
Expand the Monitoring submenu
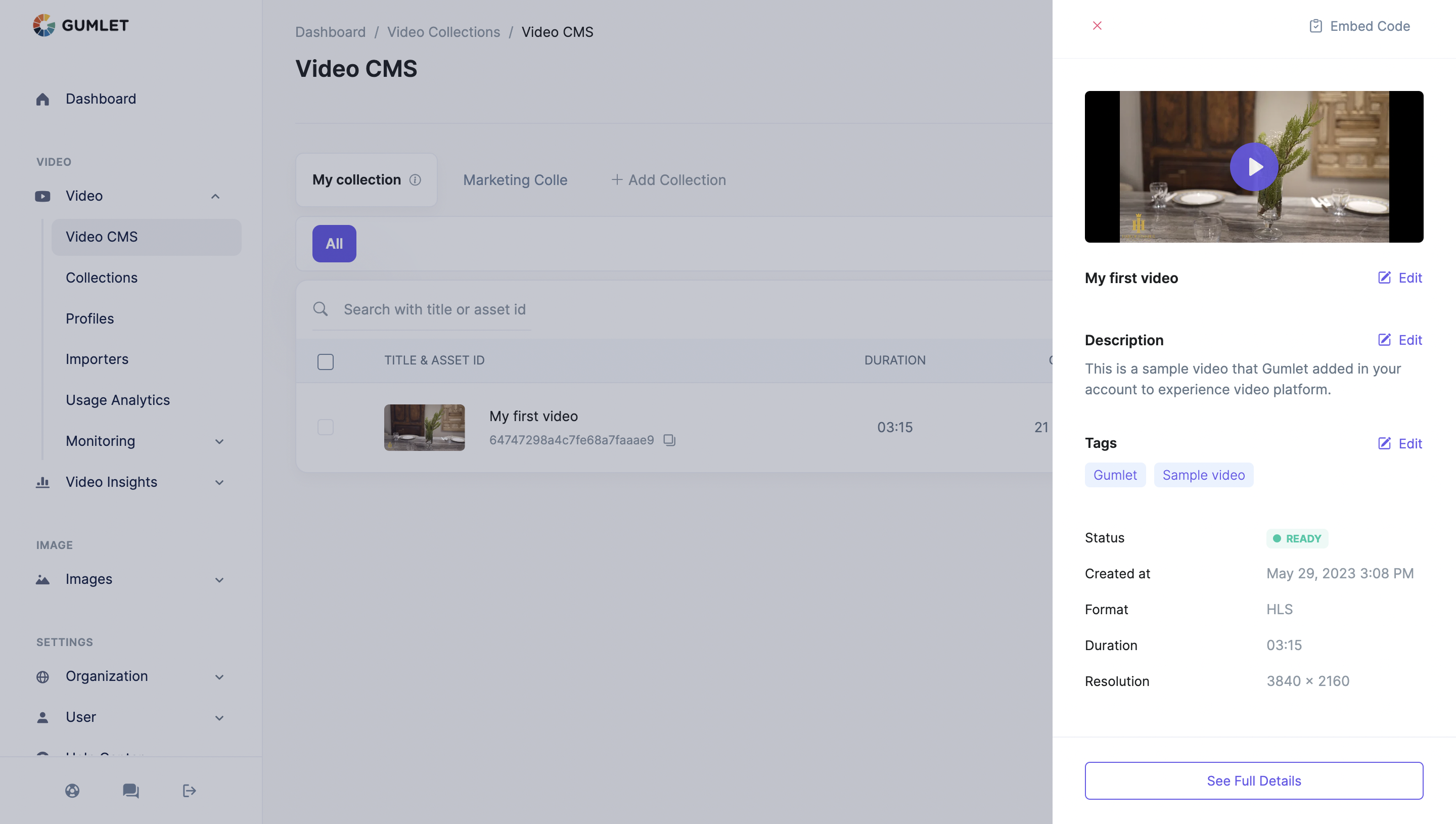[219, 441]
